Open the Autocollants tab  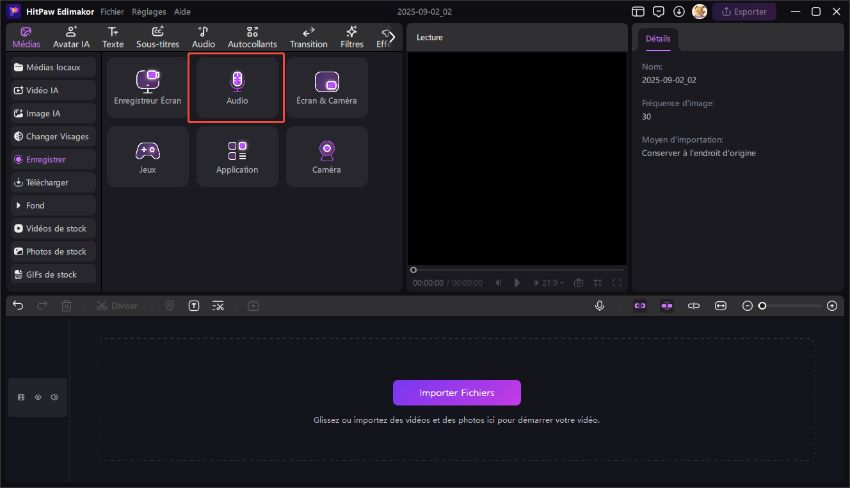252,37
